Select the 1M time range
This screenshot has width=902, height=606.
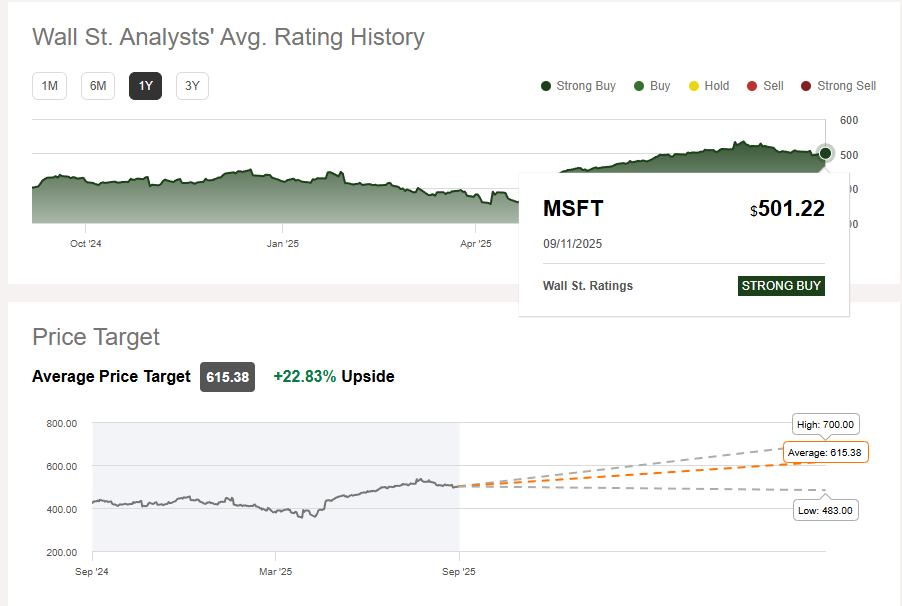(x=49, y=86)
